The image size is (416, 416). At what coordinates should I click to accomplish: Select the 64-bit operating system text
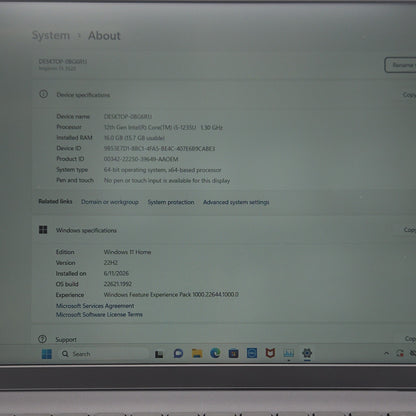(162, 170)
